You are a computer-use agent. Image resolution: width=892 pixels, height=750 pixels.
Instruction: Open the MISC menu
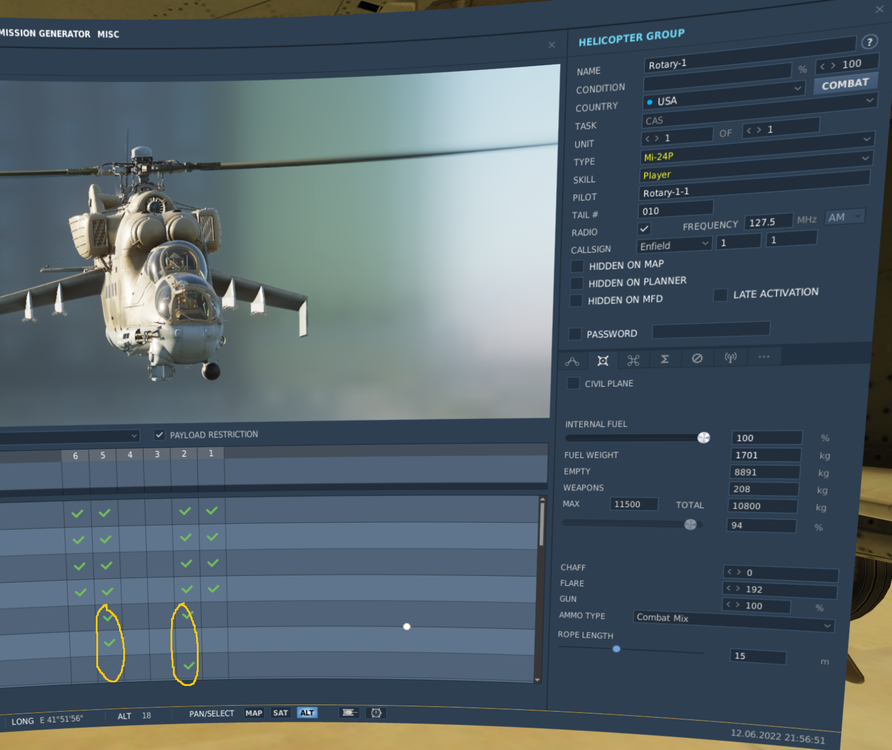click(x=108, y=34)
